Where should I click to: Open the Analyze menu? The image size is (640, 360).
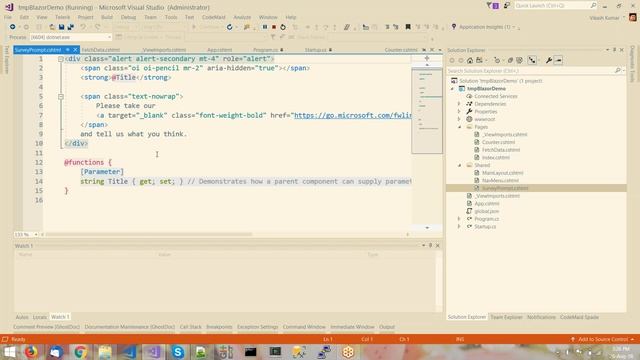pyautogui.click(x=242, y=17)
